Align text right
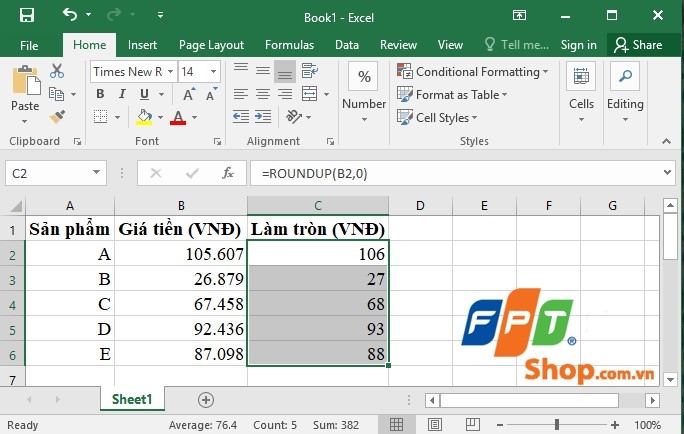The height and width of the screenshot is (434, 684). 285,94
